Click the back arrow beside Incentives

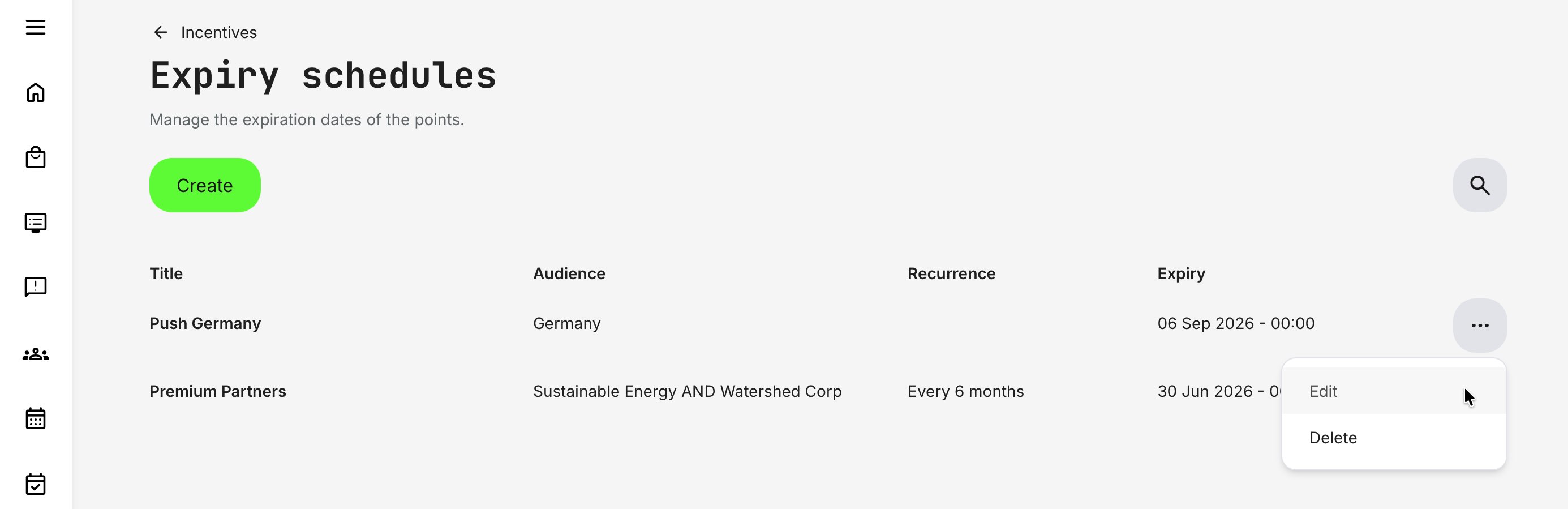pos(160,32)
